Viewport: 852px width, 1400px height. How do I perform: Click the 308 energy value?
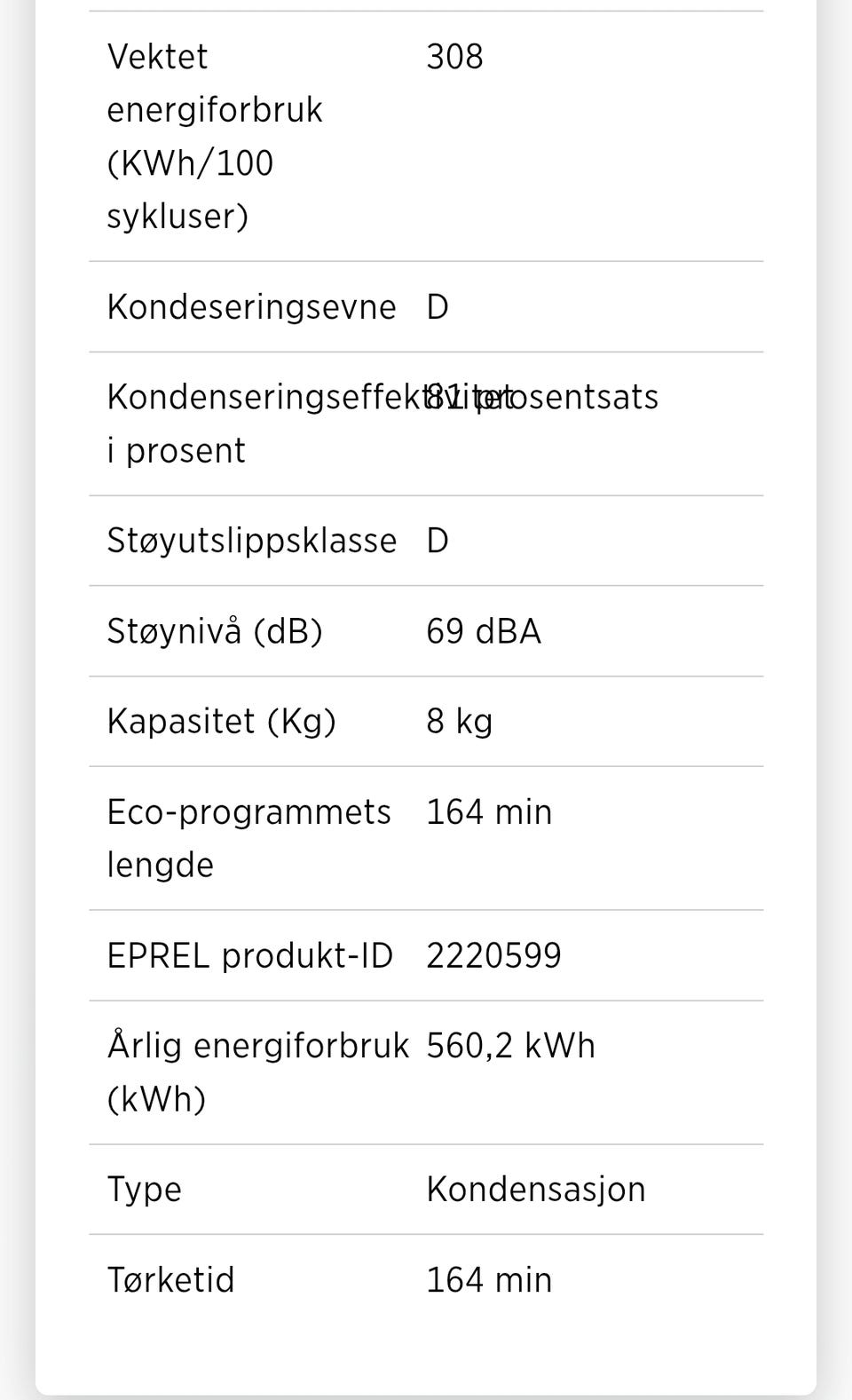pyautogui.click(x=454, y=57)
